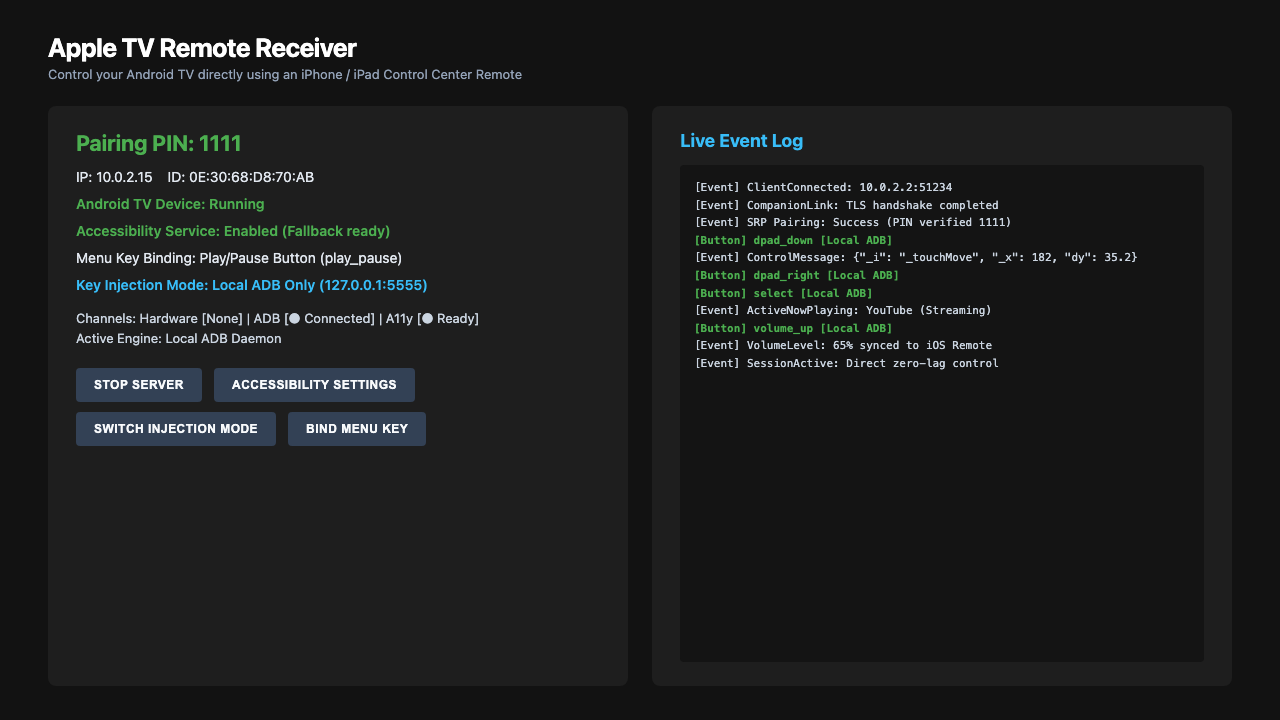
Task: Click the SRP Pairing: Success log entry
Action: [853, 222]
